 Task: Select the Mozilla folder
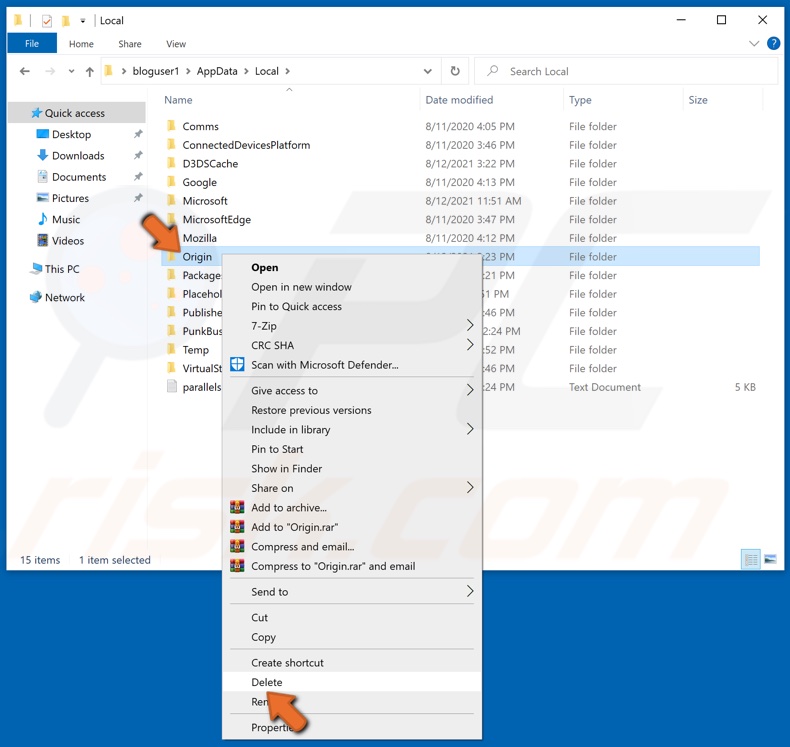point(199,238)
